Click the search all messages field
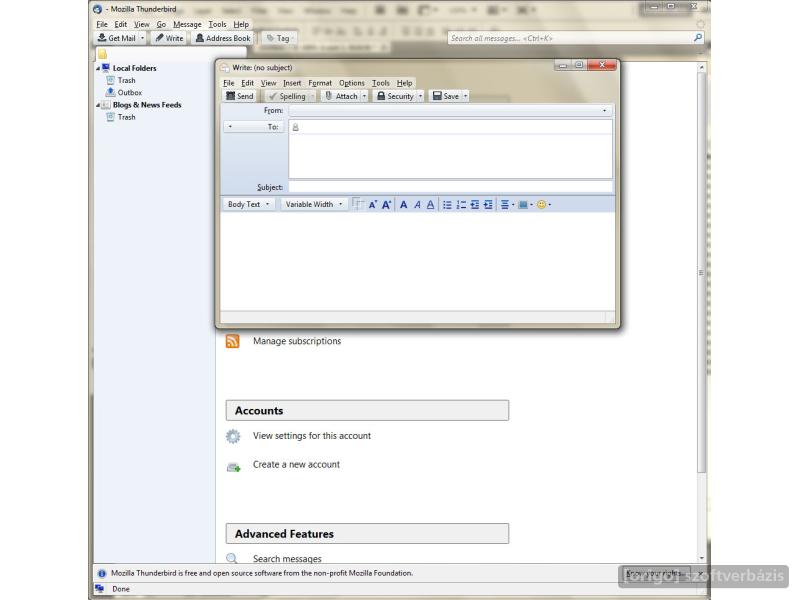The image size is (800, 600). pyautogui.click(x=570, y=38)
